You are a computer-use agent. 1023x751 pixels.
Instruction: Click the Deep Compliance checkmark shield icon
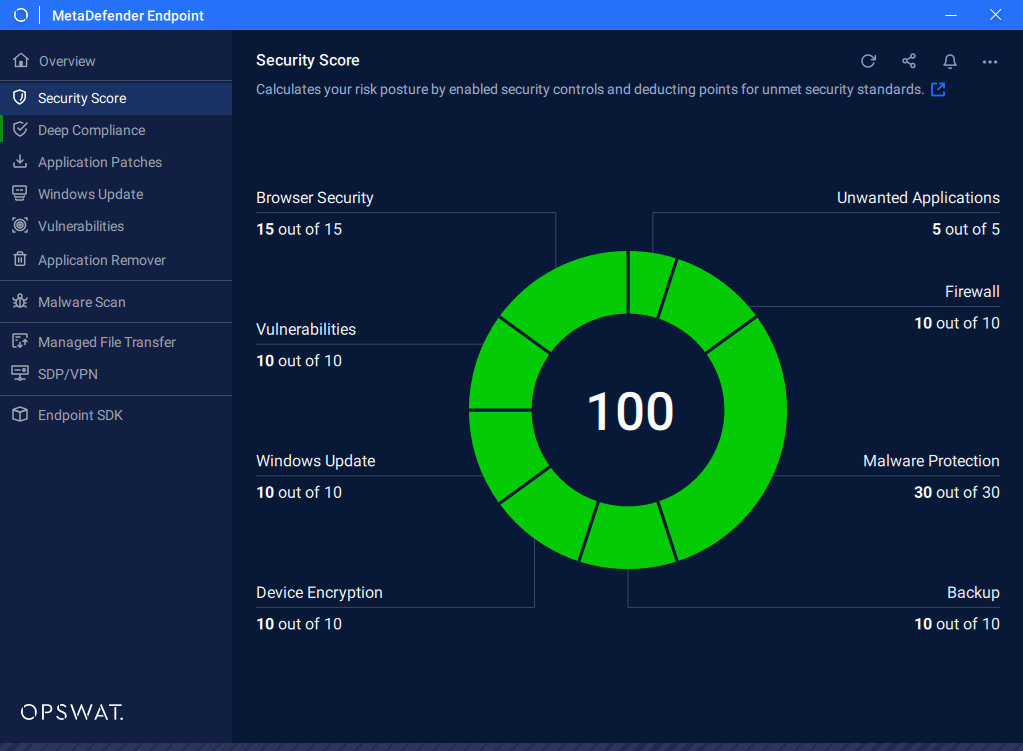click(20, 130)
